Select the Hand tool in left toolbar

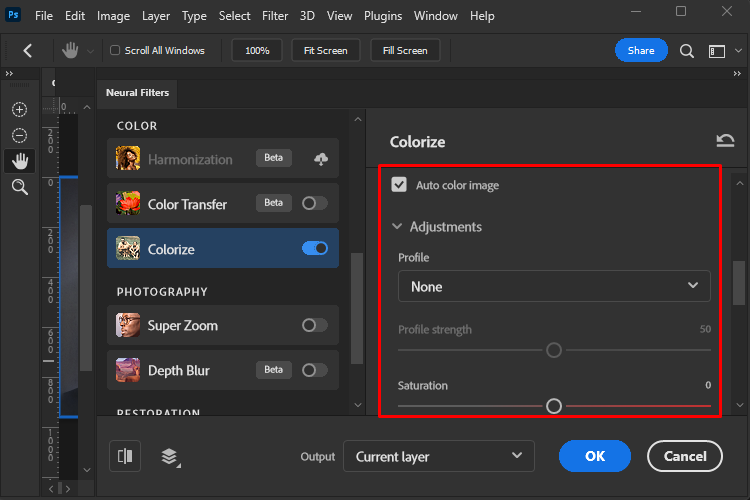[20, 161]
